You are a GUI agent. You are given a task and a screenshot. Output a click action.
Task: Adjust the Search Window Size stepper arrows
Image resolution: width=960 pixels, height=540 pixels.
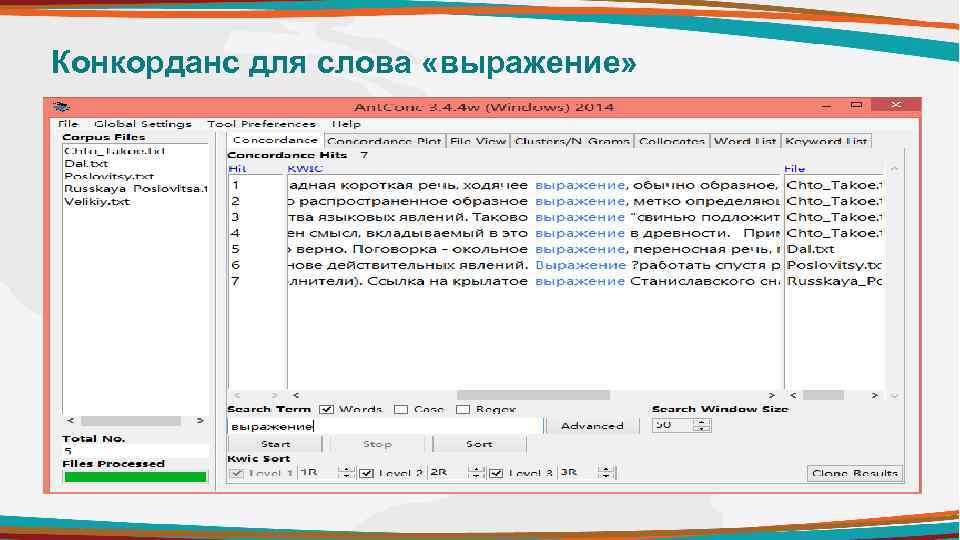702,425
